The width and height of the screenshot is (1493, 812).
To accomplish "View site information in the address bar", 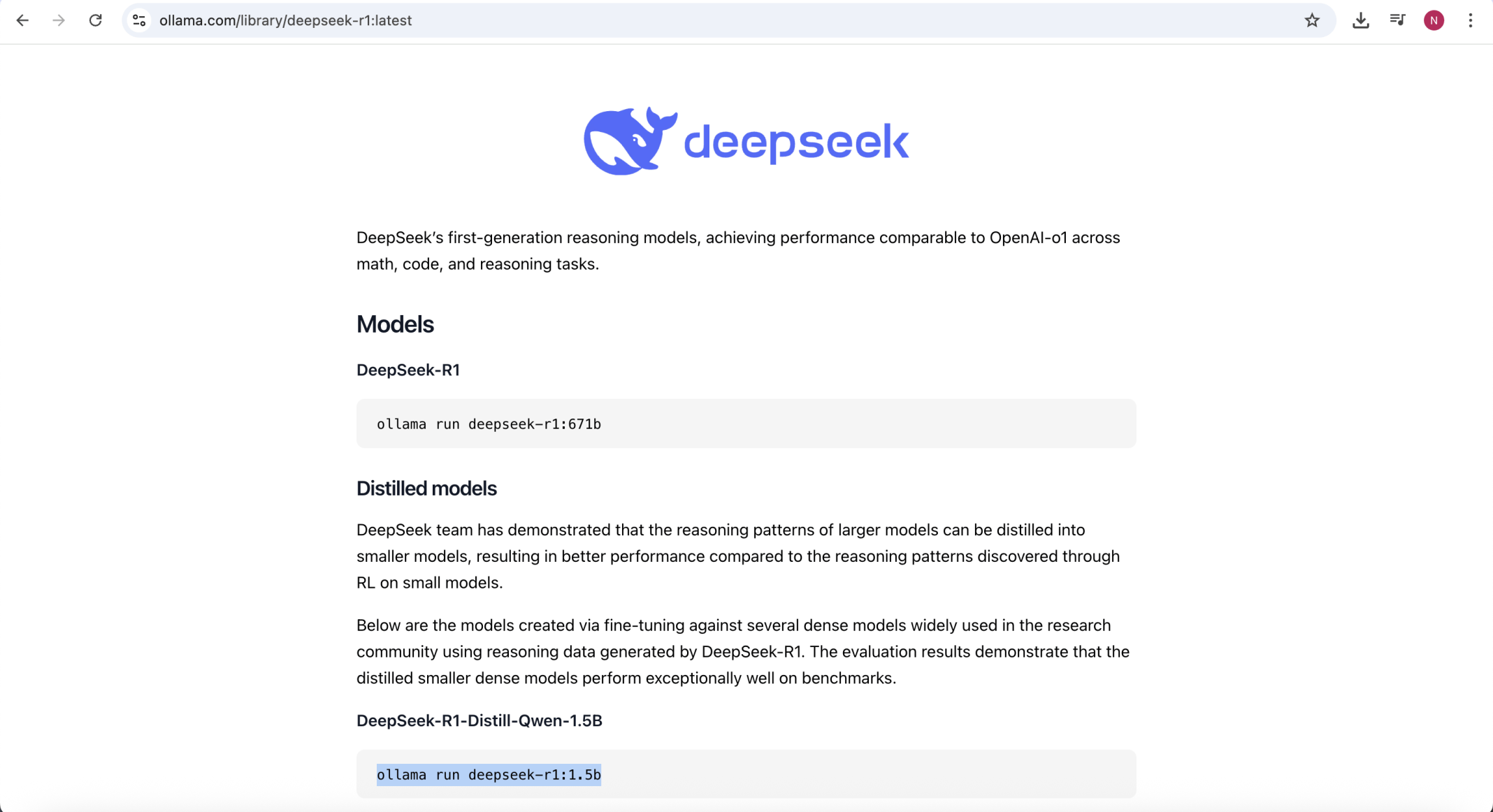I will pos(139,20).
